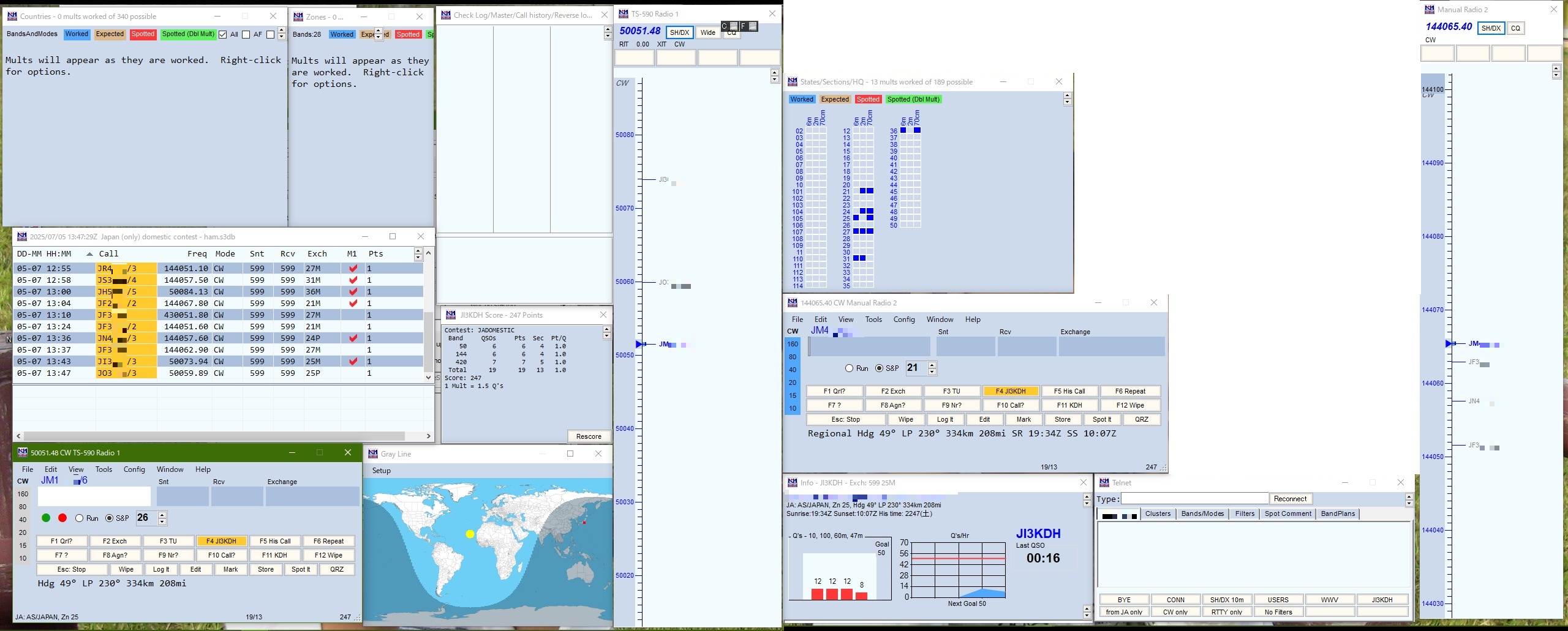Click the N1MM icon in States/Sections/HQ window title
Image resolution: width=1568 pixels, height=631 pixels.
pos(792,81)
